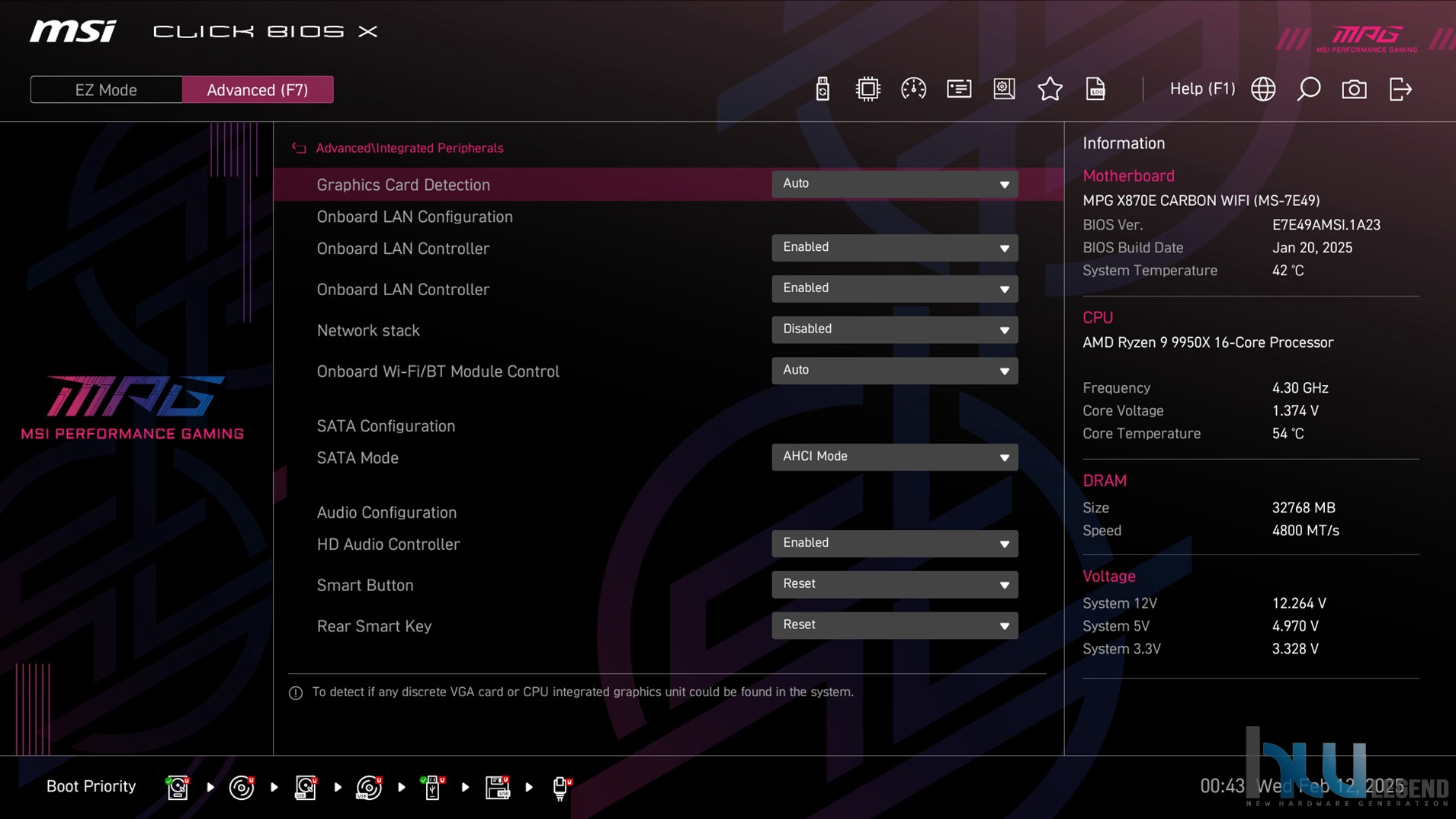
Task: Open the overclocking speedometer icon
Action: (x=913, y=89)
